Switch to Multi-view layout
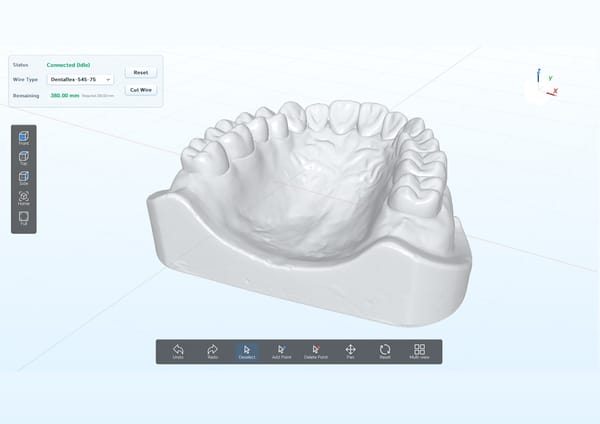Image resolution: width=600 pixels, height=424 pixels. (x=419, y=352)
